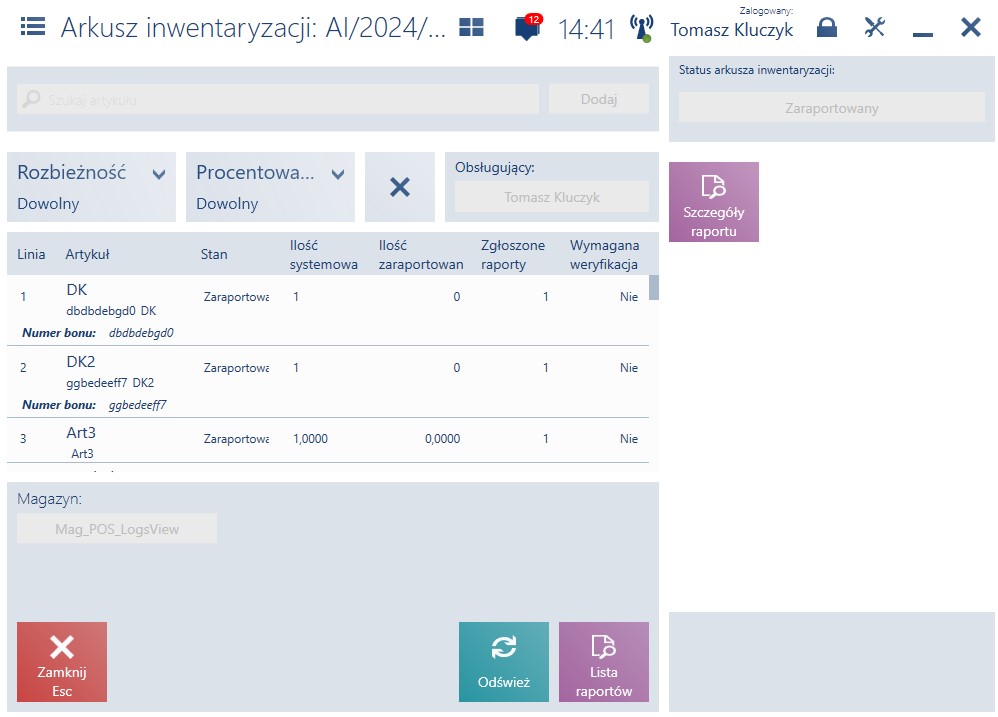Click reported quantity 0,0000
Screen dimensions: 998x717
[442, 439]
